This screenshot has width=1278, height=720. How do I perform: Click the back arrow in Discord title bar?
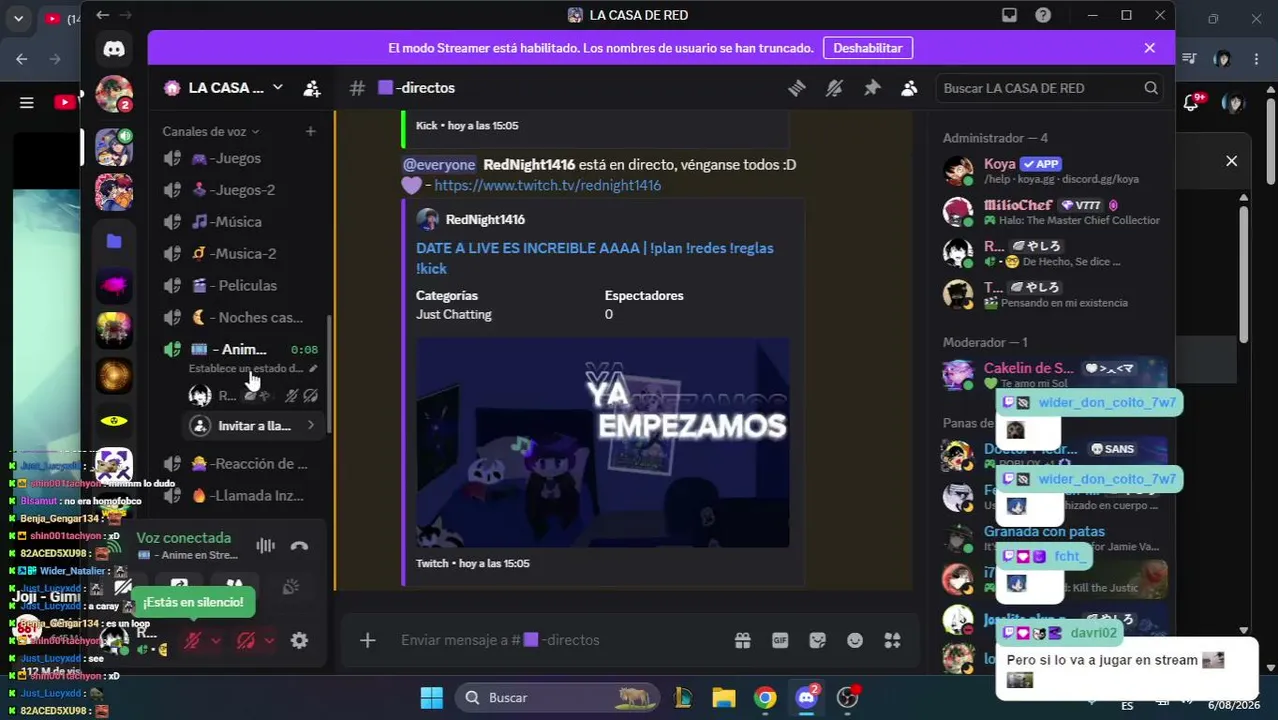click(x=102, y=15)
